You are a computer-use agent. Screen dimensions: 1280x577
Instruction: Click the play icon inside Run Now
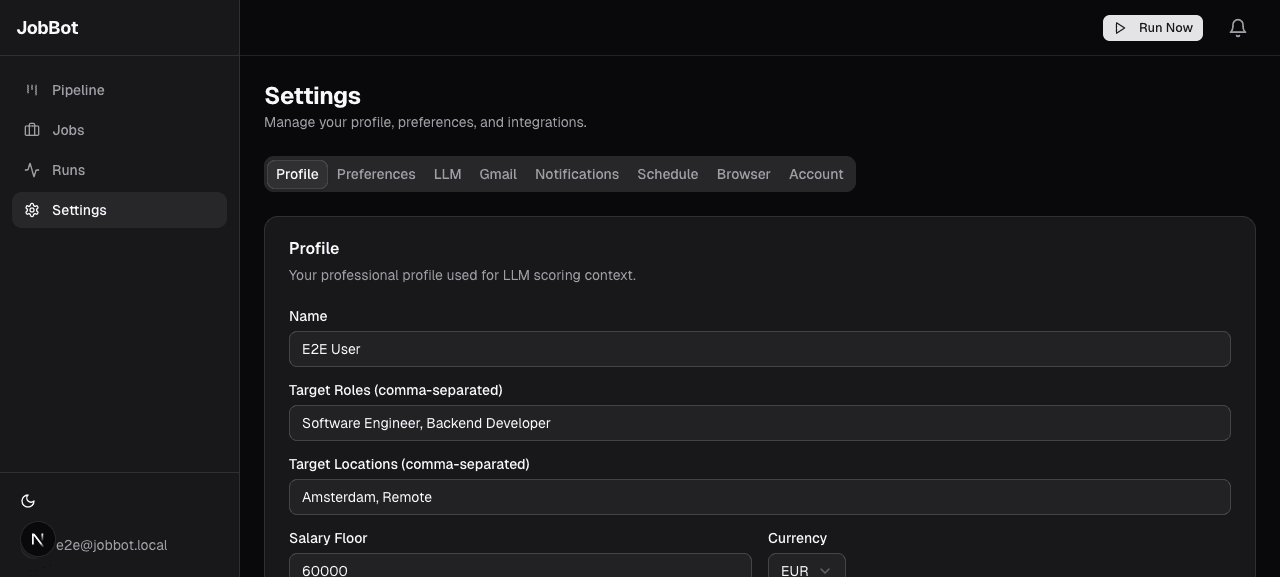(x=1121, y=28)
